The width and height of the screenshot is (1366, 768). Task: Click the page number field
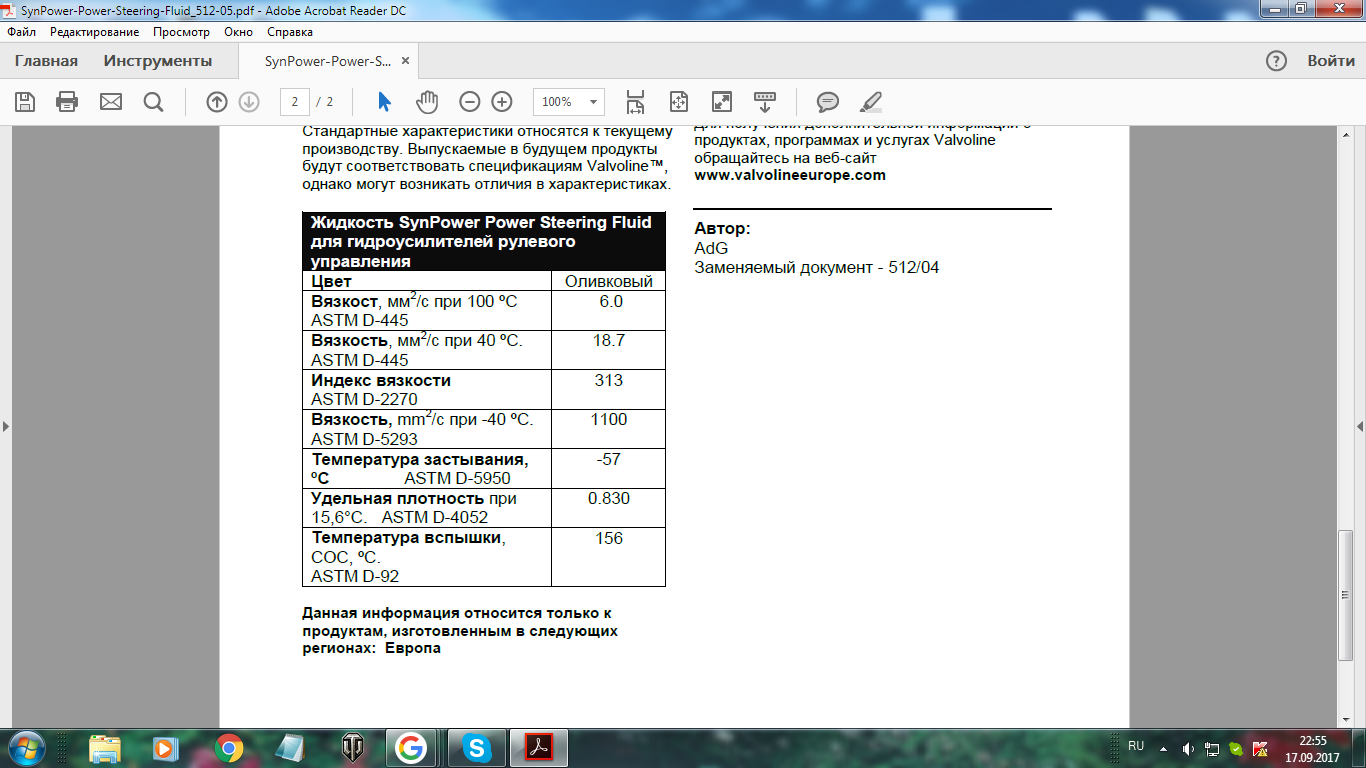pos(295,102)
